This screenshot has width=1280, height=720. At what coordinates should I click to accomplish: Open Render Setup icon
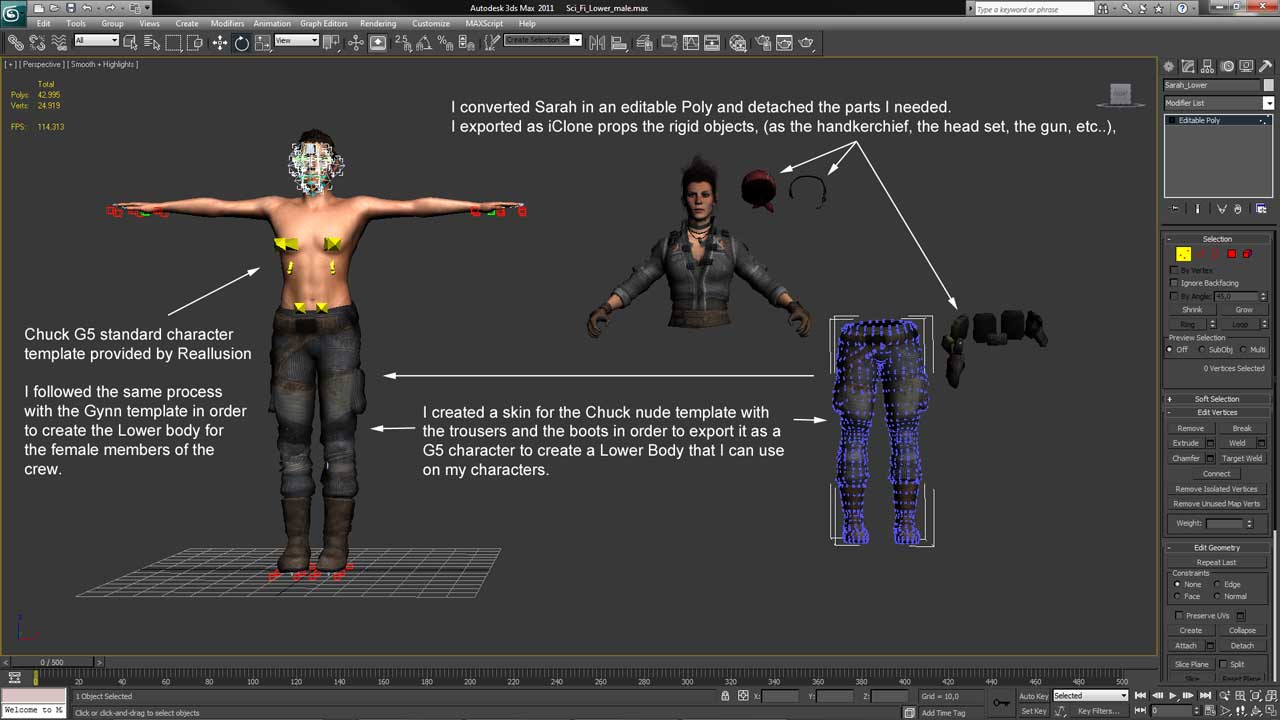pos(761,42)
